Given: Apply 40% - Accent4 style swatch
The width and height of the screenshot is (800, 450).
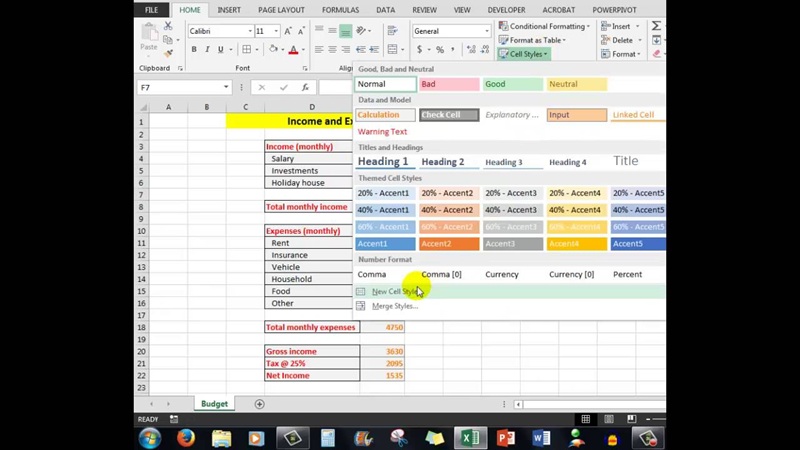Looking at the screenshot, I should coord(577,210).
